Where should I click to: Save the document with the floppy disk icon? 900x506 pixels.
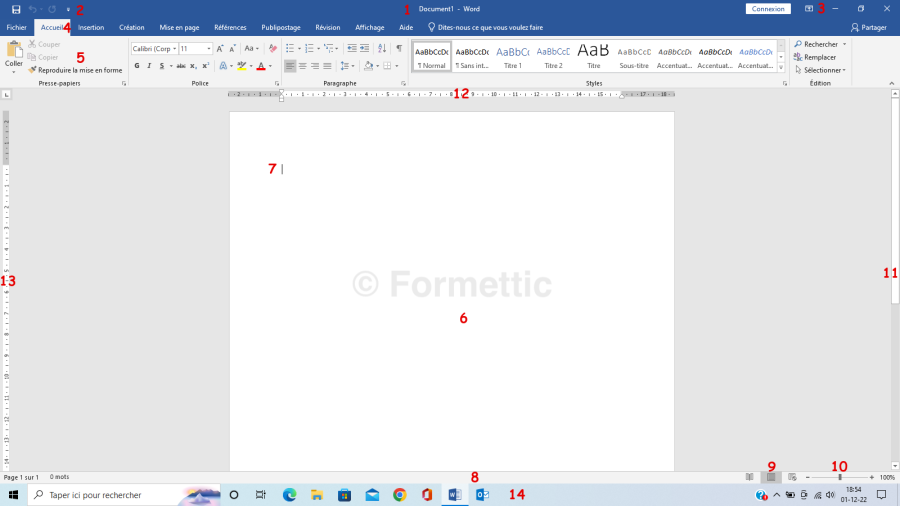click(16, 9)
